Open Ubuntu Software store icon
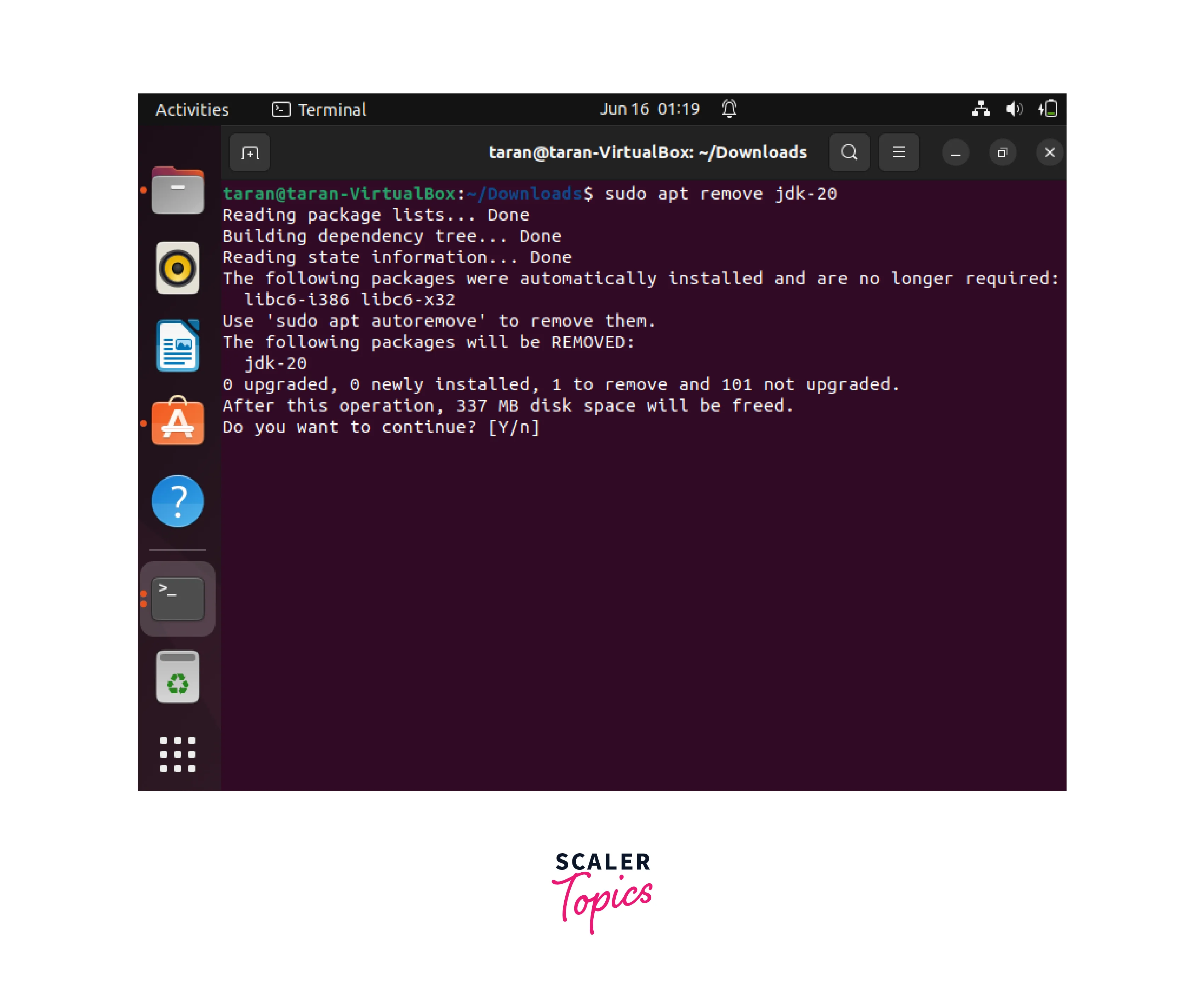The image size is (1204, 999). pyautogui.click(x=178, y=422)
